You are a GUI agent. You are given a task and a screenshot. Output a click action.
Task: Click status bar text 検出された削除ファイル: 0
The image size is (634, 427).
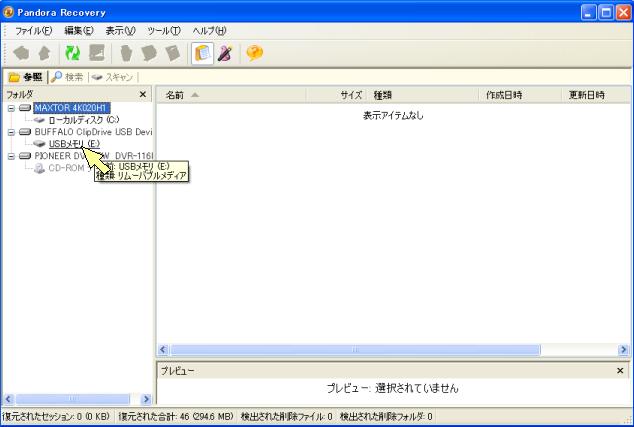[x=287, y=416]
